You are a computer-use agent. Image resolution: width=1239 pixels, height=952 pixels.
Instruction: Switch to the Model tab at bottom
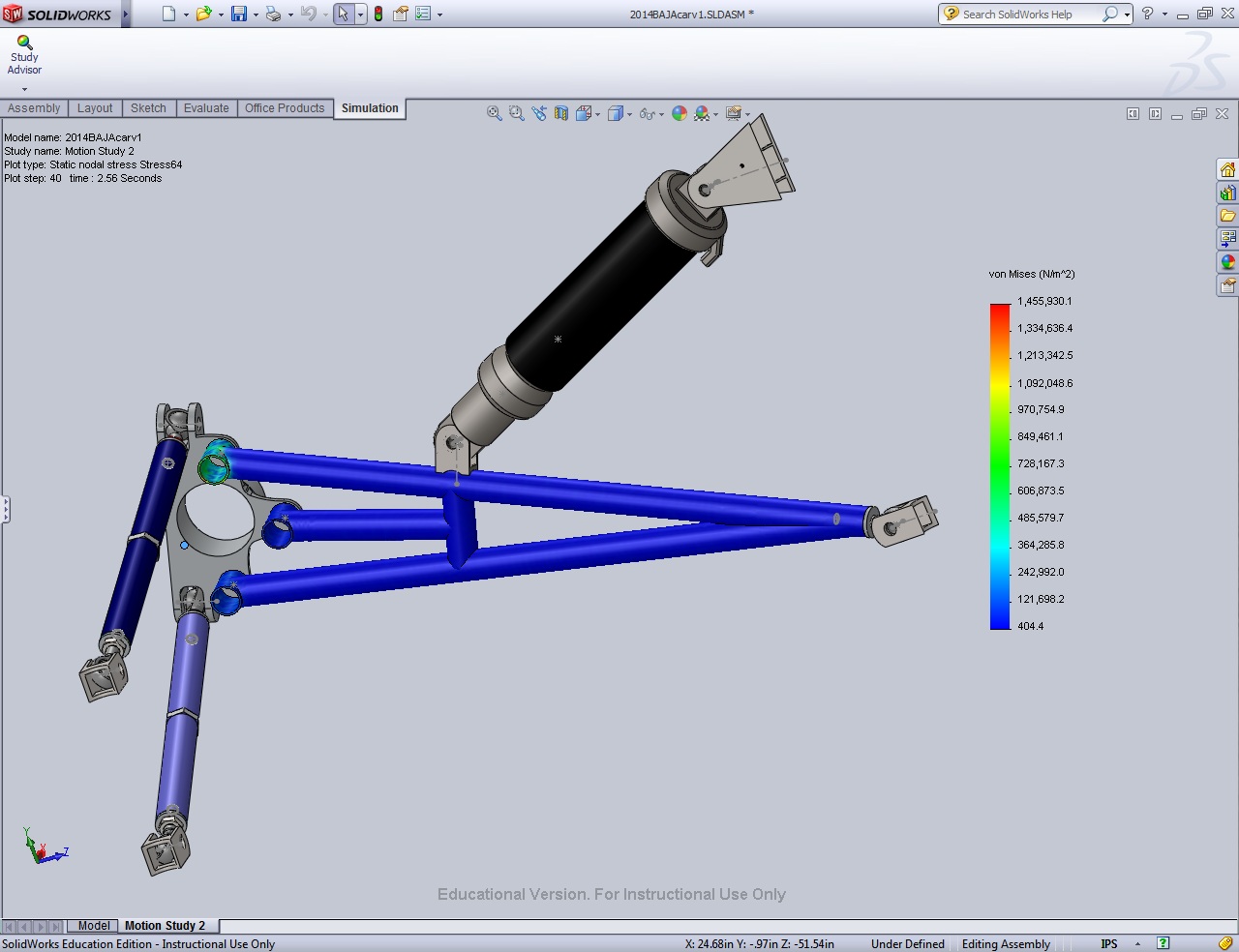point(94,926)
